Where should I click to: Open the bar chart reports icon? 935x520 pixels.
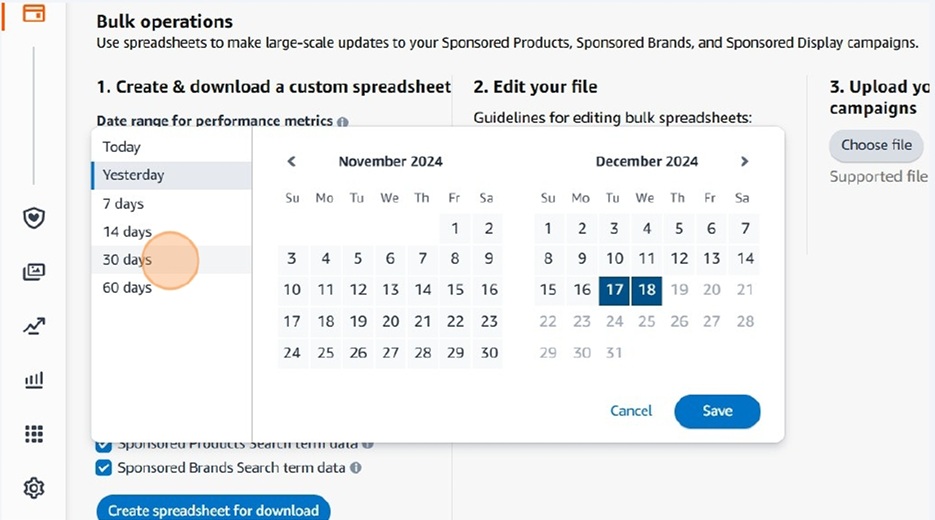tap(34, 380)
